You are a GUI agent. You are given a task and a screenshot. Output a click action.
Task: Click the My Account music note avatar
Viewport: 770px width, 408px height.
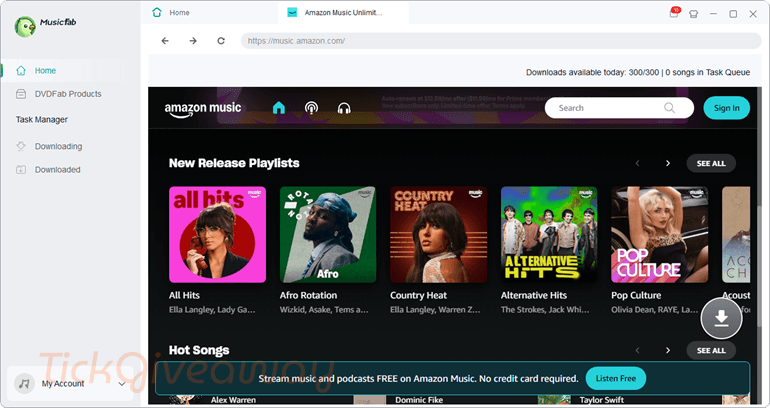24,383
